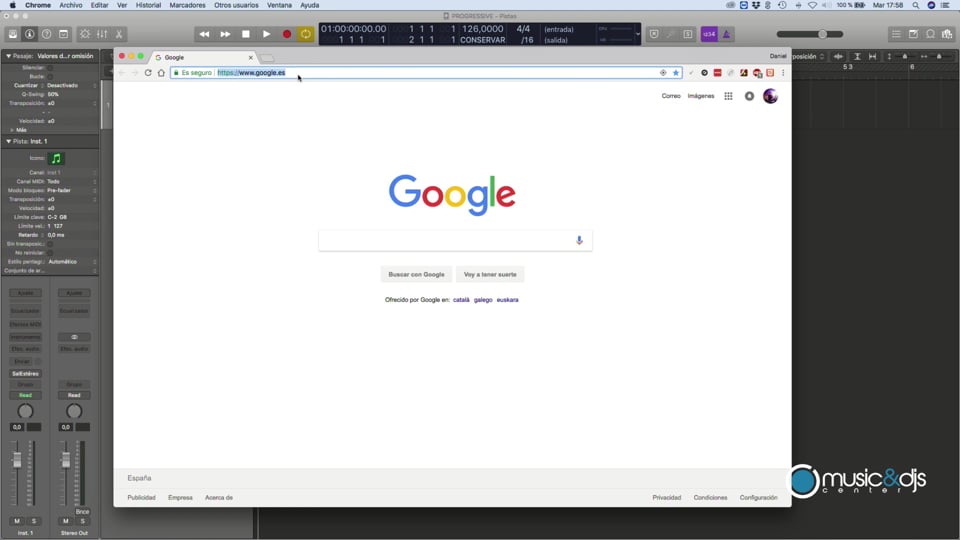Open the Cuantizar Desactivado dropdown
Screen dimensions: 960x540
tap(72, 86)
